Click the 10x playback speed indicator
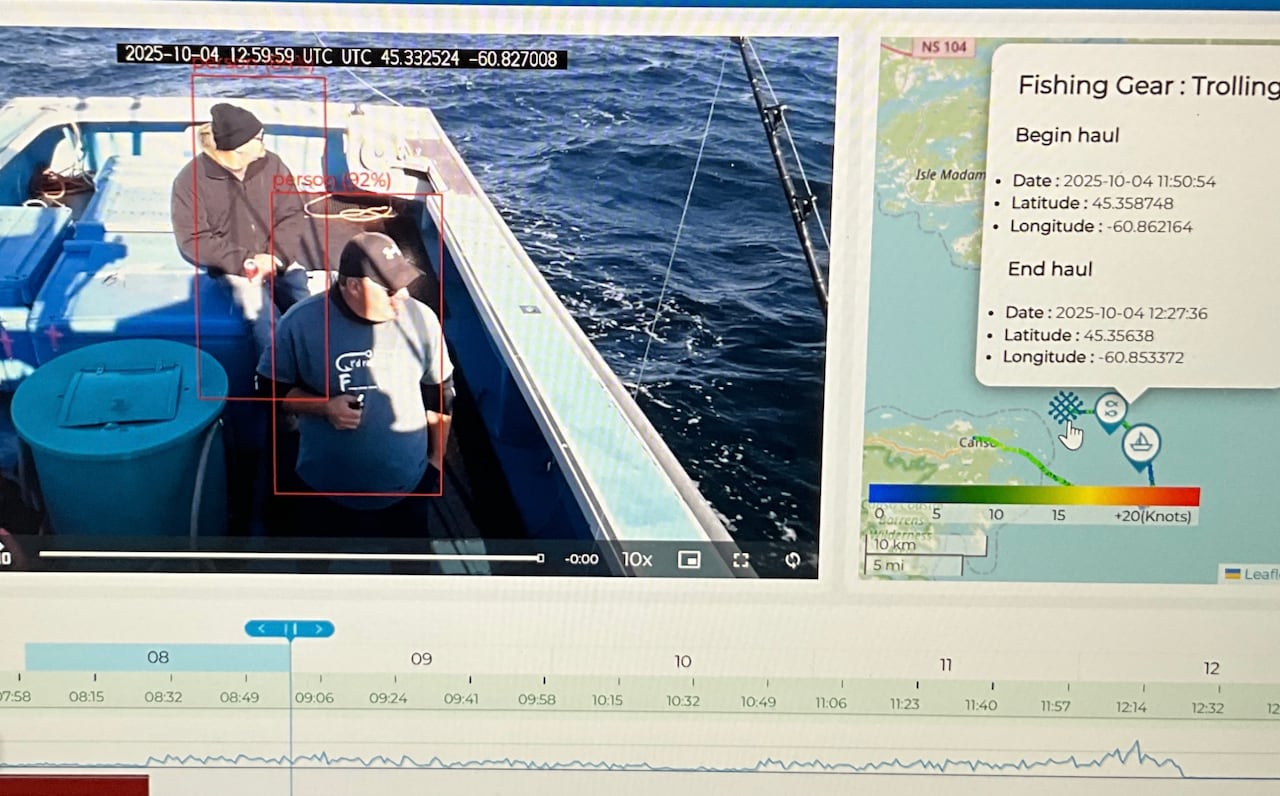Image resolution: width=1280 pixels, height=796 pixels. pos(637,560)
